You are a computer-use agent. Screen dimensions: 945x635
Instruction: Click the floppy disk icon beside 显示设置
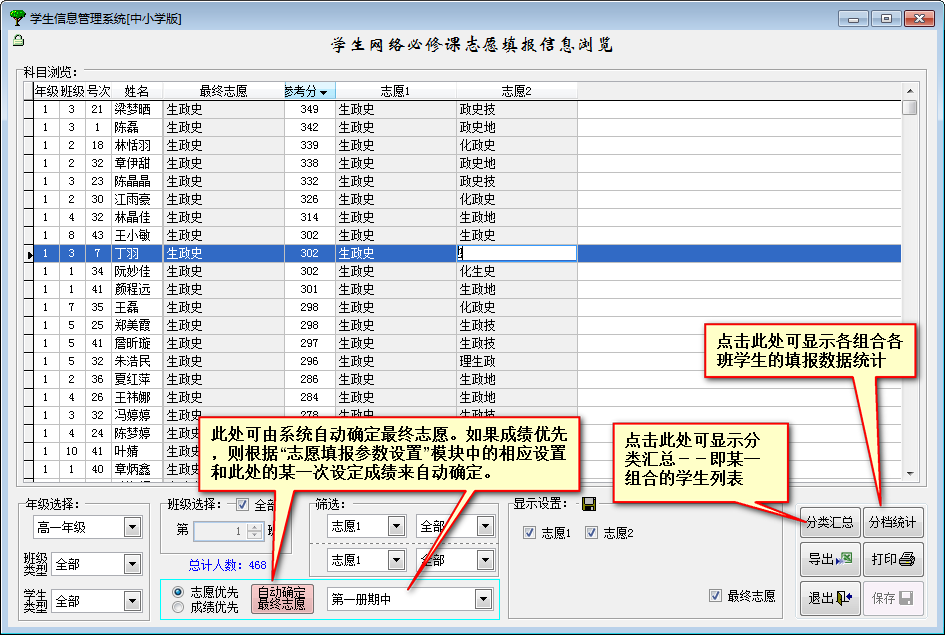[x=589, y=503]
